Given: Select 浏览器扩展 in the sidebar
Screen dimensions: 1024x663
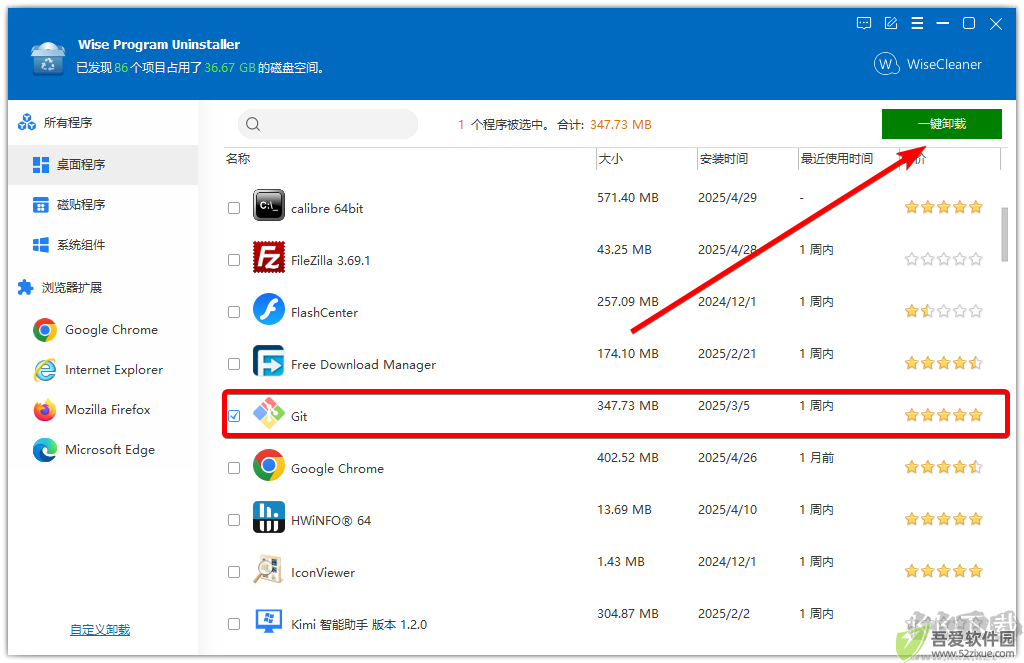Looking at the screenshot, I should (103, 287).
